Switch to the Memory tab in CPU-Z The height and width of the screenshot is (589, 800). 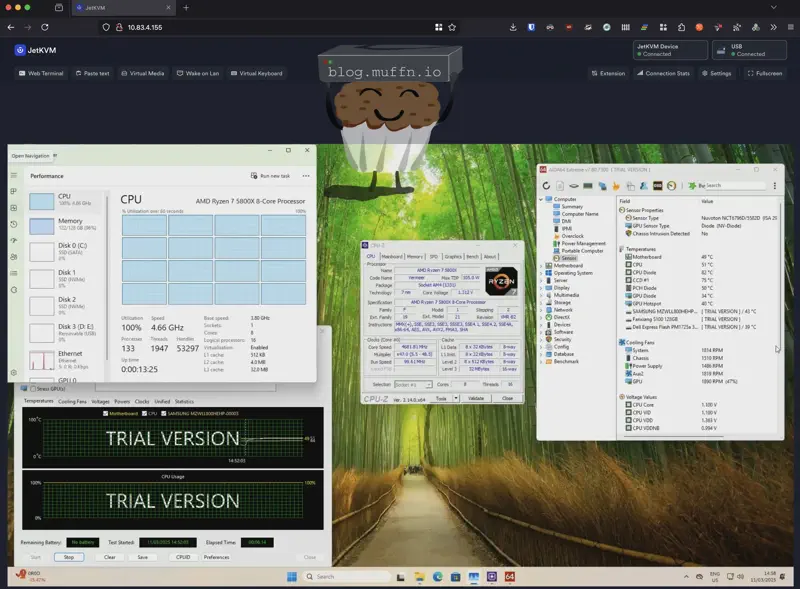click(x=414, y=256)
